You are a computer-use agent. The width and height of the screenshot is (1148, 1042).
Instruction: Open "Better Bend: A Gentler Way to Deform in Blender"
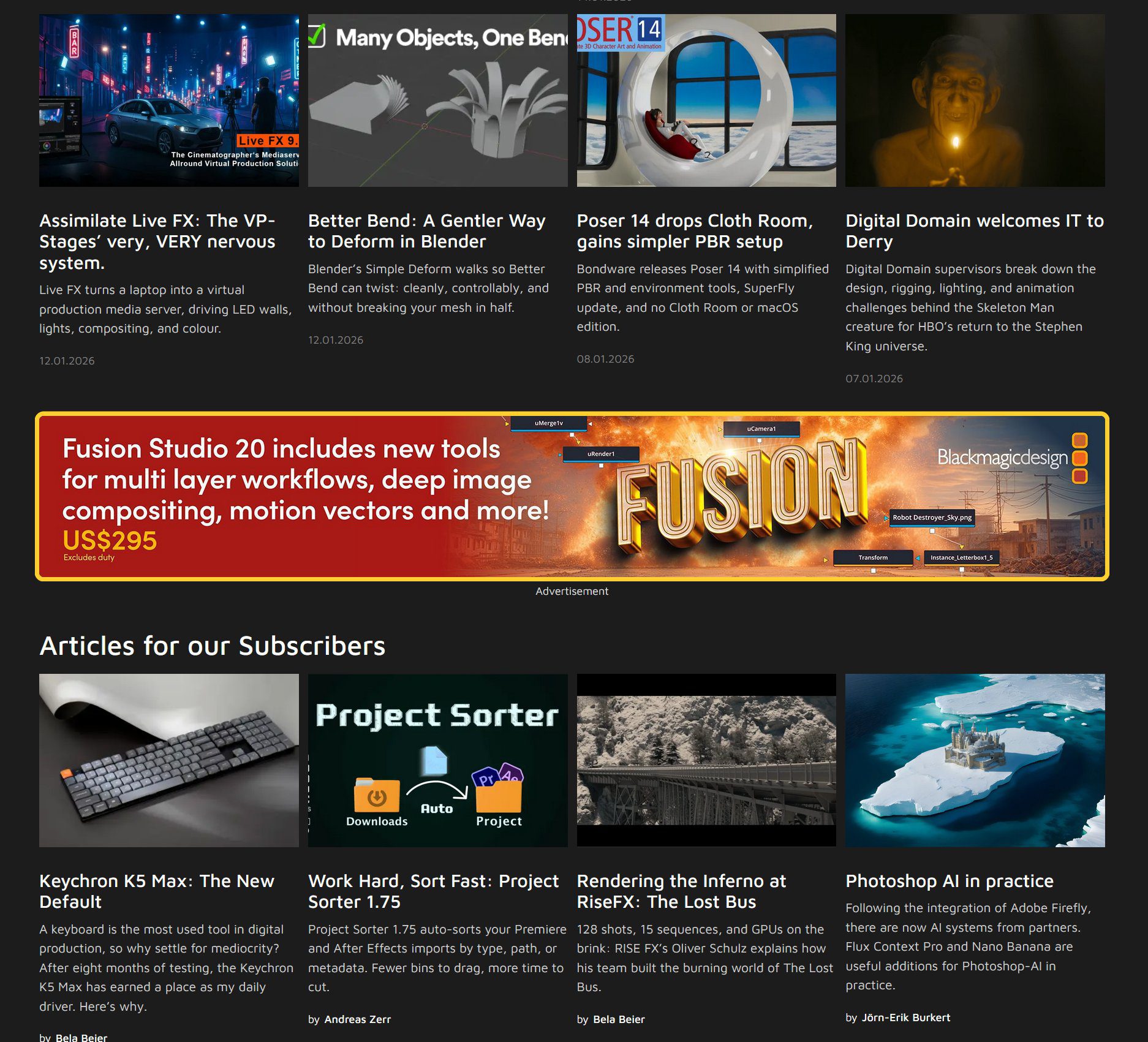pos(426,231)
